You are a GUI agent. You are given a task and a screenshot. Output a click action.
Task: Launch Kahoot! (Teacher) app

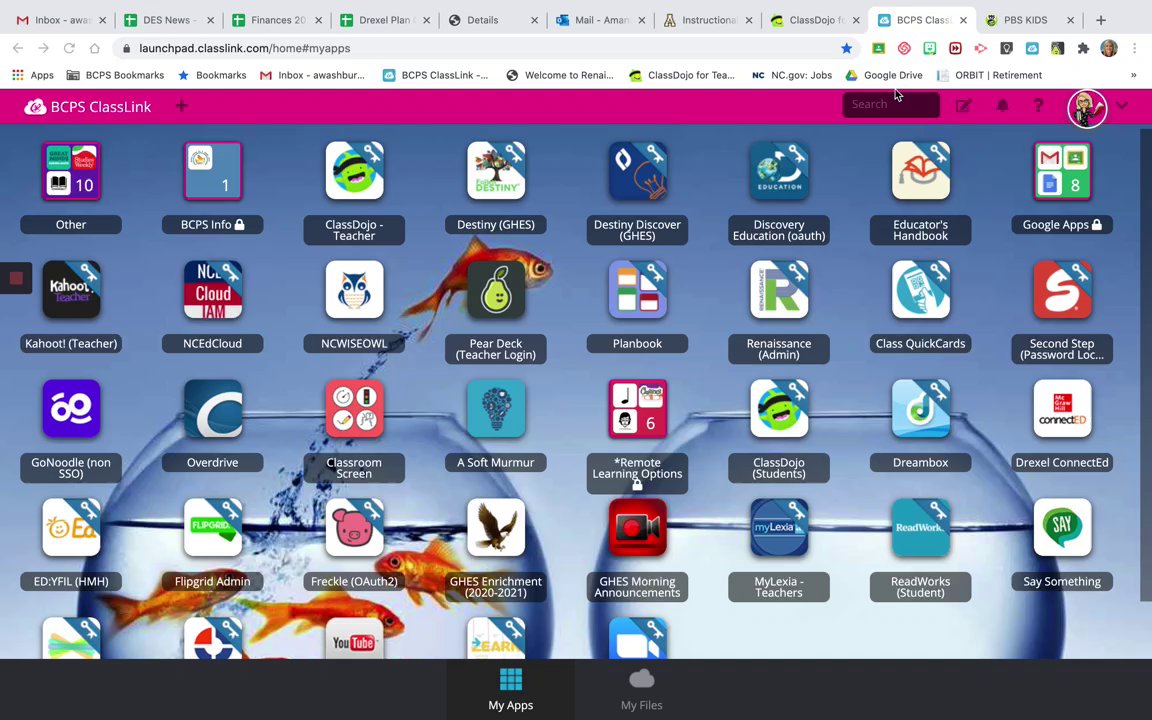[x=71, y=290]
